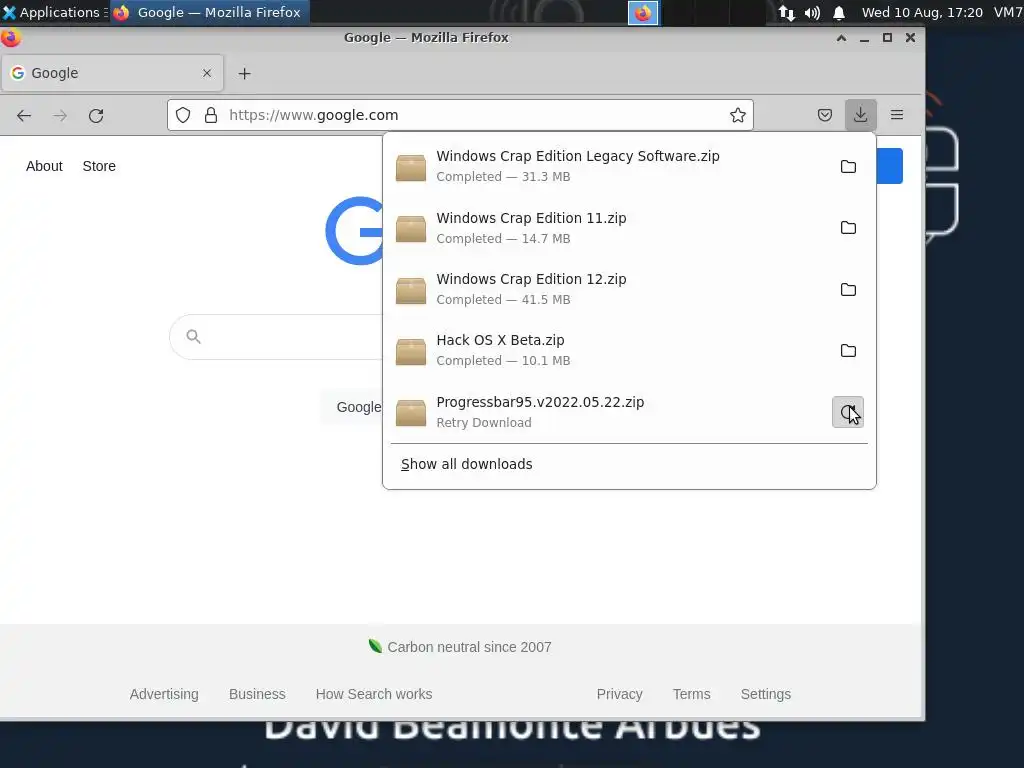This screenshot has width=1024, height=768.
Task: Open Windows Crap Edition 11.zip download entry
Action: click(607, 228)
